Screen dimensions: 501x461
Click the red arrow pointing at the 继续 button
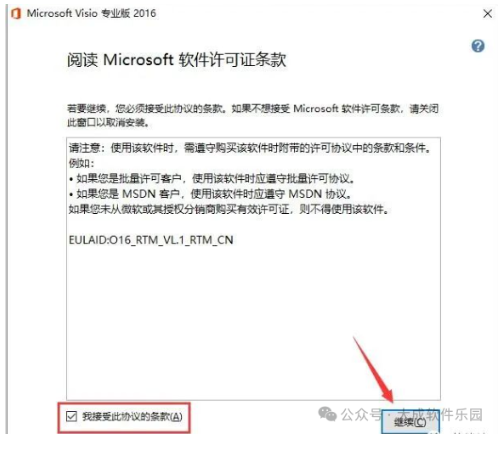point(373,369)
